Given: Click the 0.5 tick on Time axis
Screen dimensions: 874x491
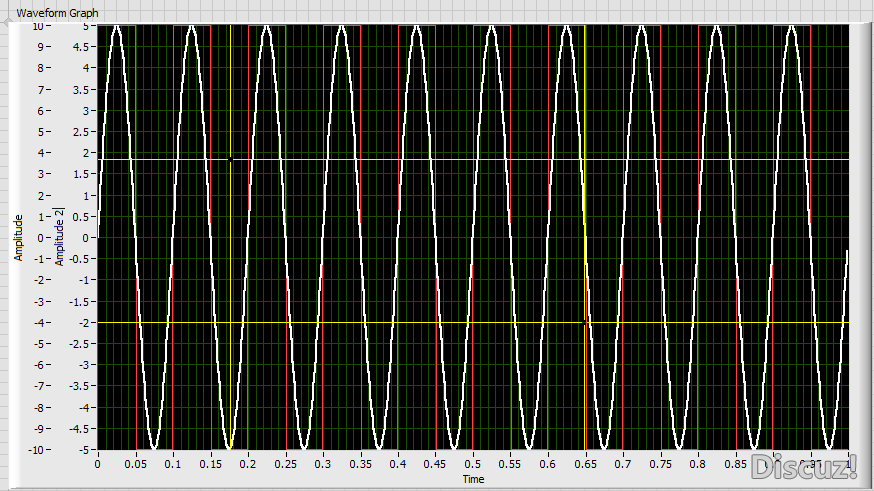Looking at the screenshot, I should click(473, 464).
